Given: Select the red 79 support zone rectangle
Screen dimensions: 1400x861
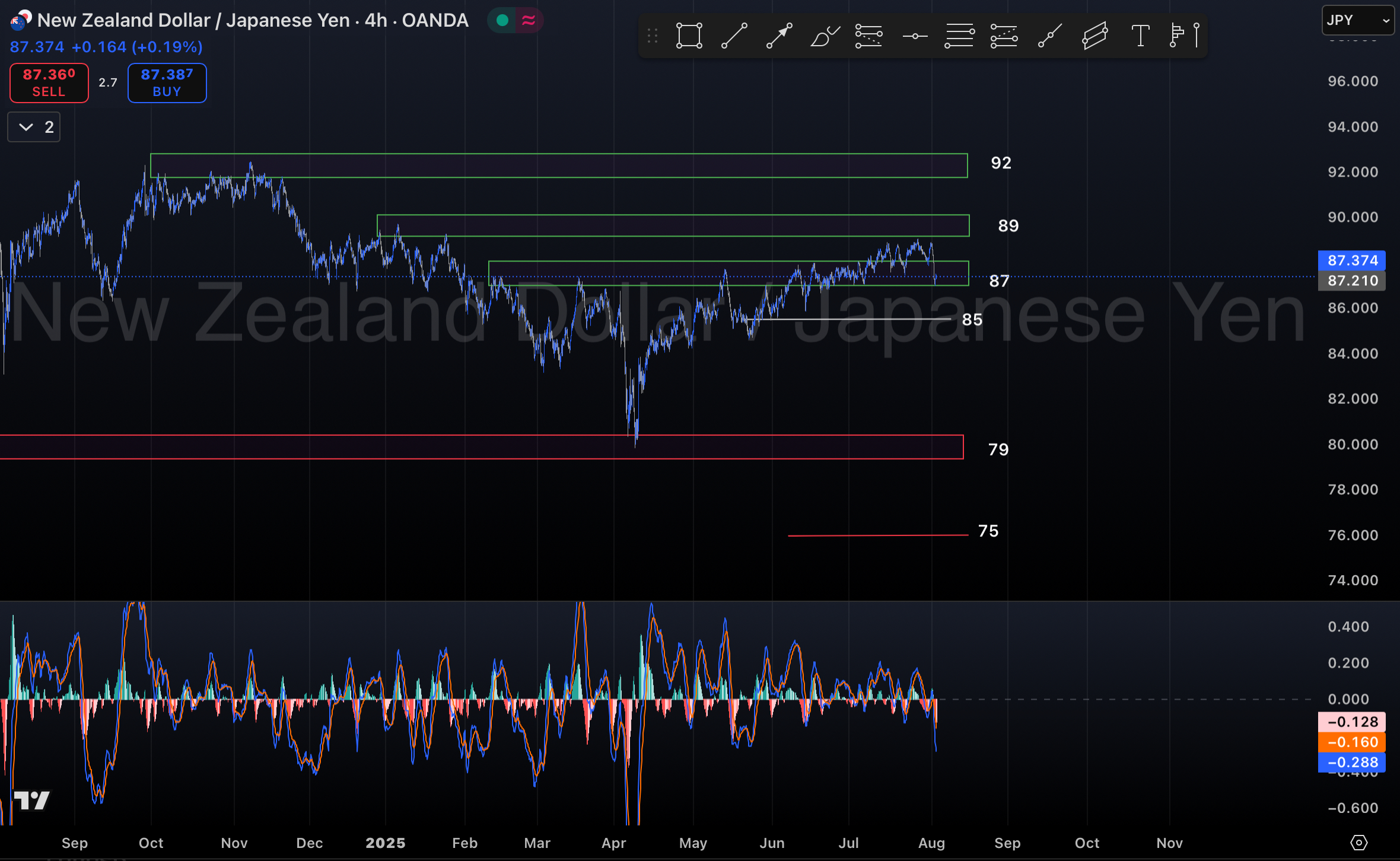Looking at the screenshot, I should point(481,447).
